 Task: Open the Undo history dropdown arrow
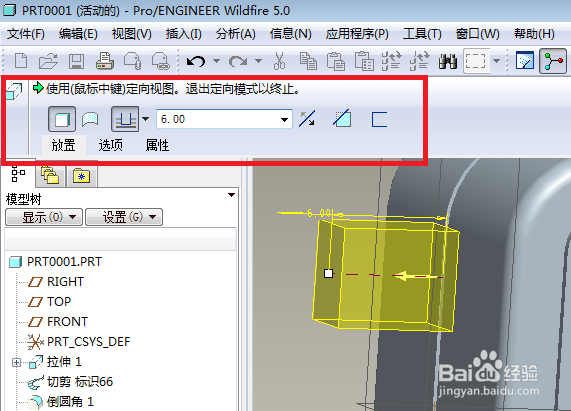216,61
